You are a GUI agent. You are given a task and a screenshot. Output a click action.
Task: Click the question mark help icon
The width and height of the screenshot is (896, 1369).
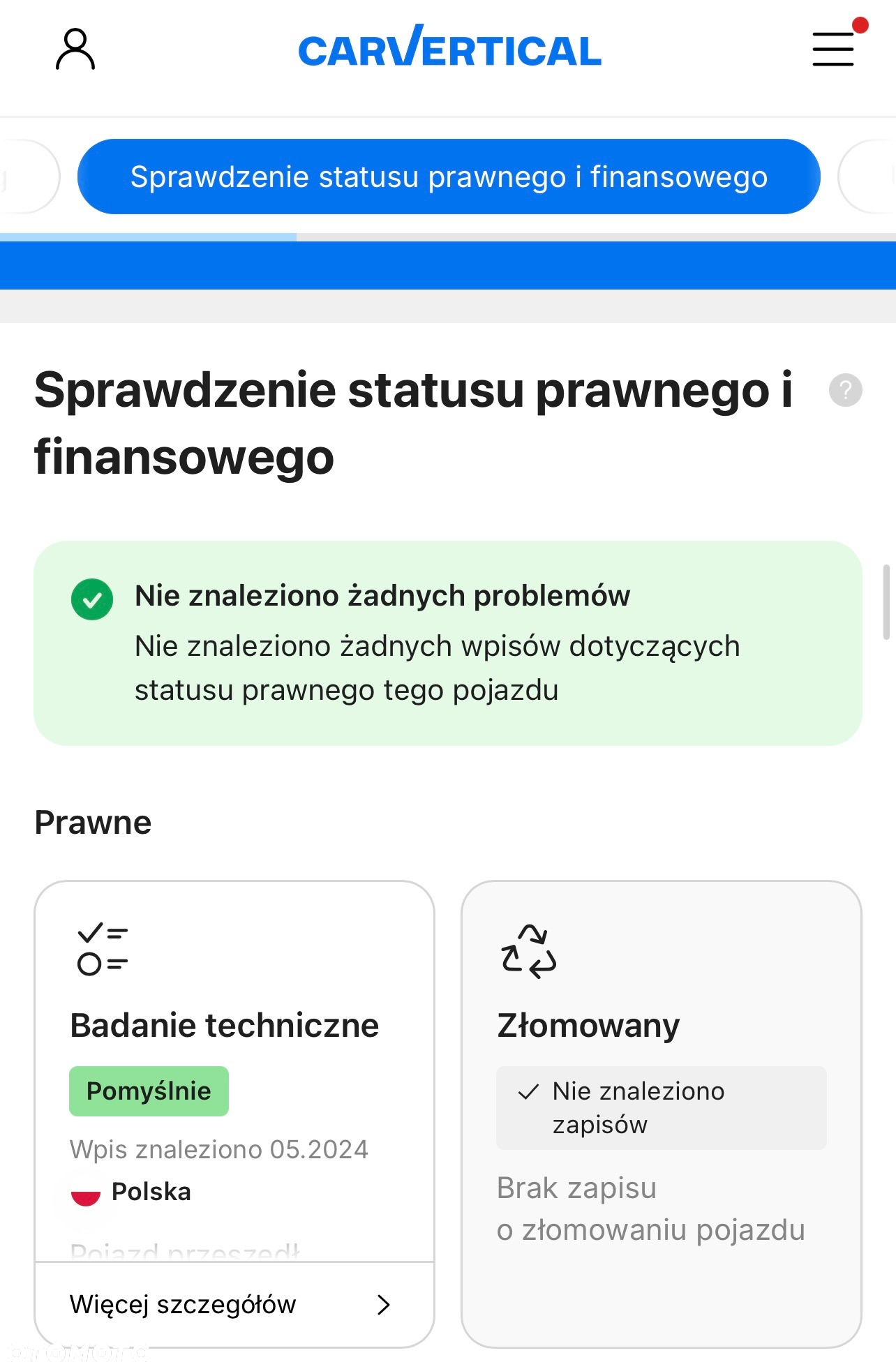(845, 390)
